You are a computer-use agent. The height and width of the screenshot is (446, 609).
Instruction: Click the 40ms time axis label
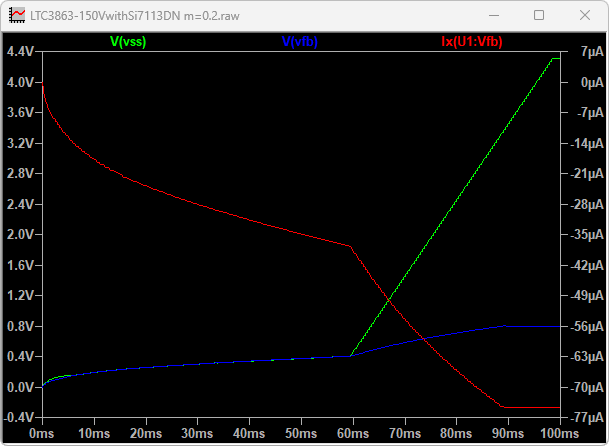pos(249,434)
